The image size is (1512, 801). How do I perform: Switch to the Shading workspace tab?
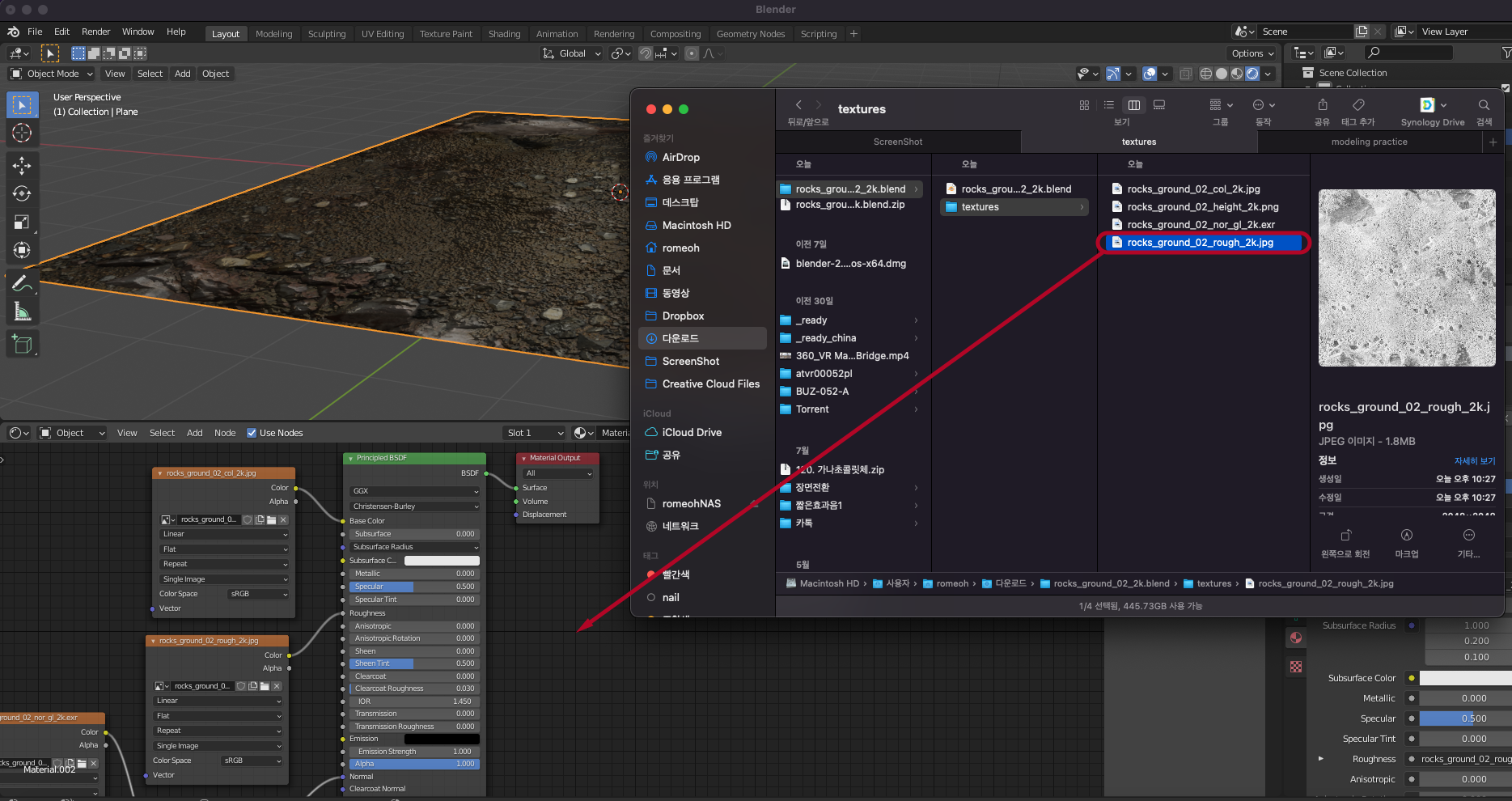(504, 34)
